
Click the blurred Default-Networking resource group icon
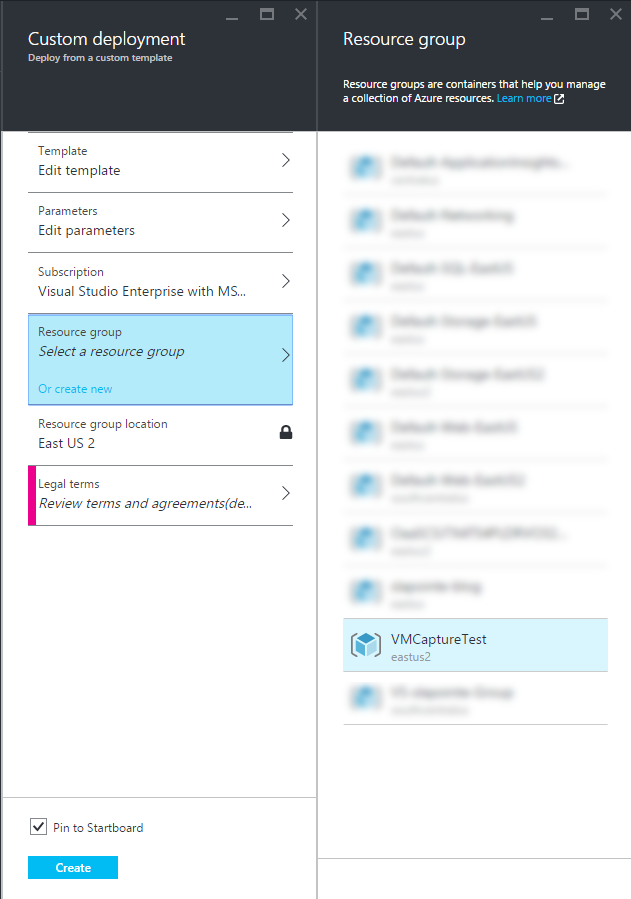coord(366,221)
